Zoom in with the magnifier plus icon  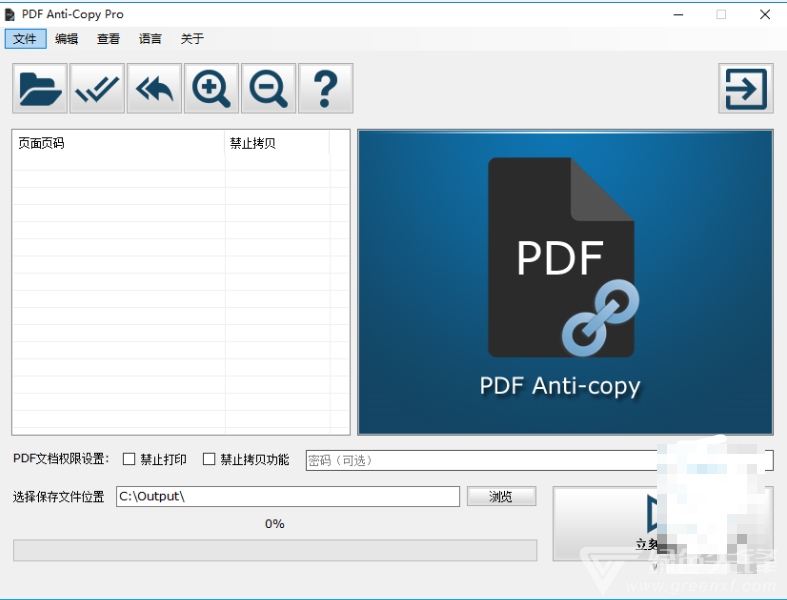211,88
